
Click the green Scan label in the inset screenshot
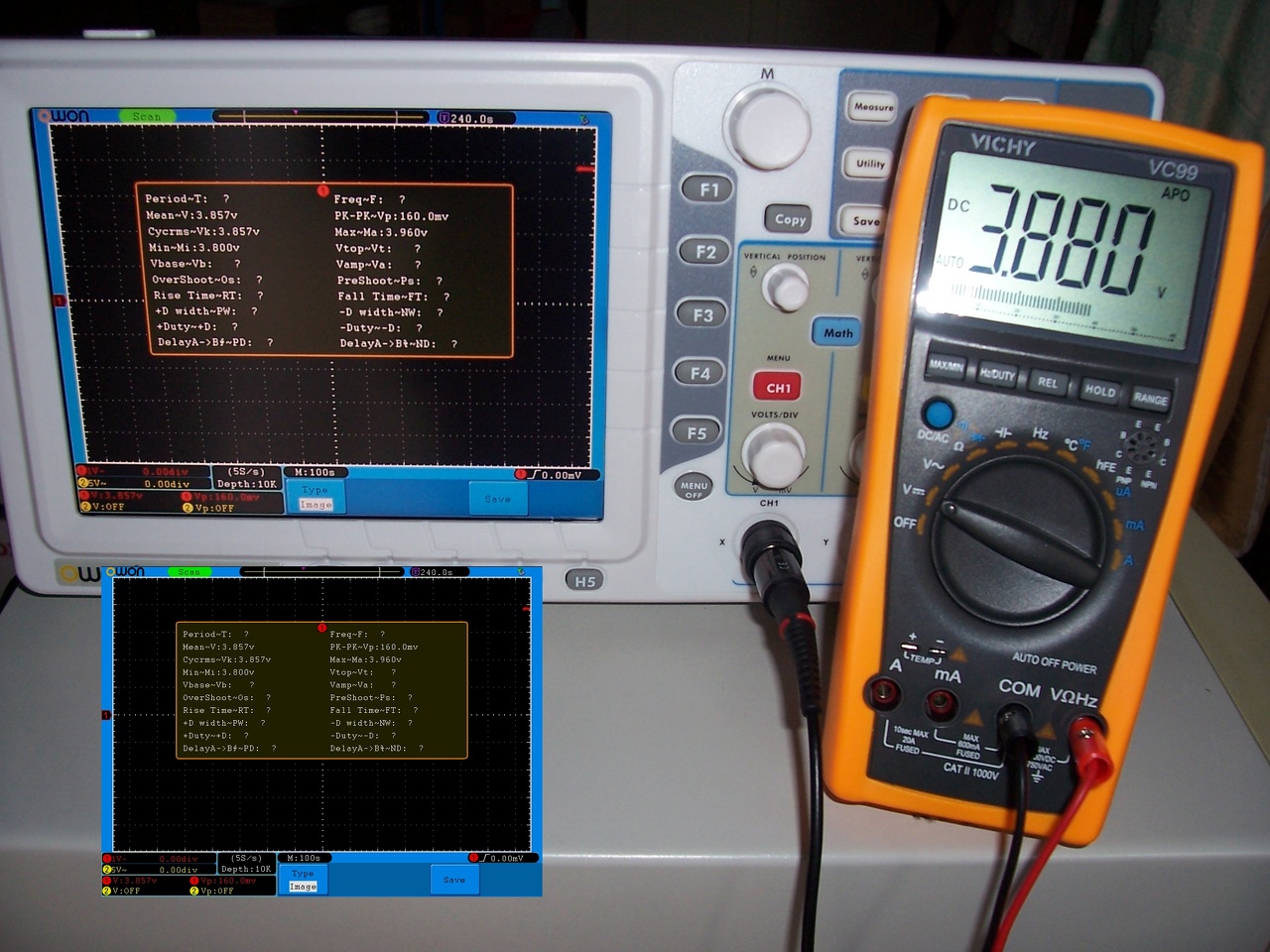click(189, 572)
